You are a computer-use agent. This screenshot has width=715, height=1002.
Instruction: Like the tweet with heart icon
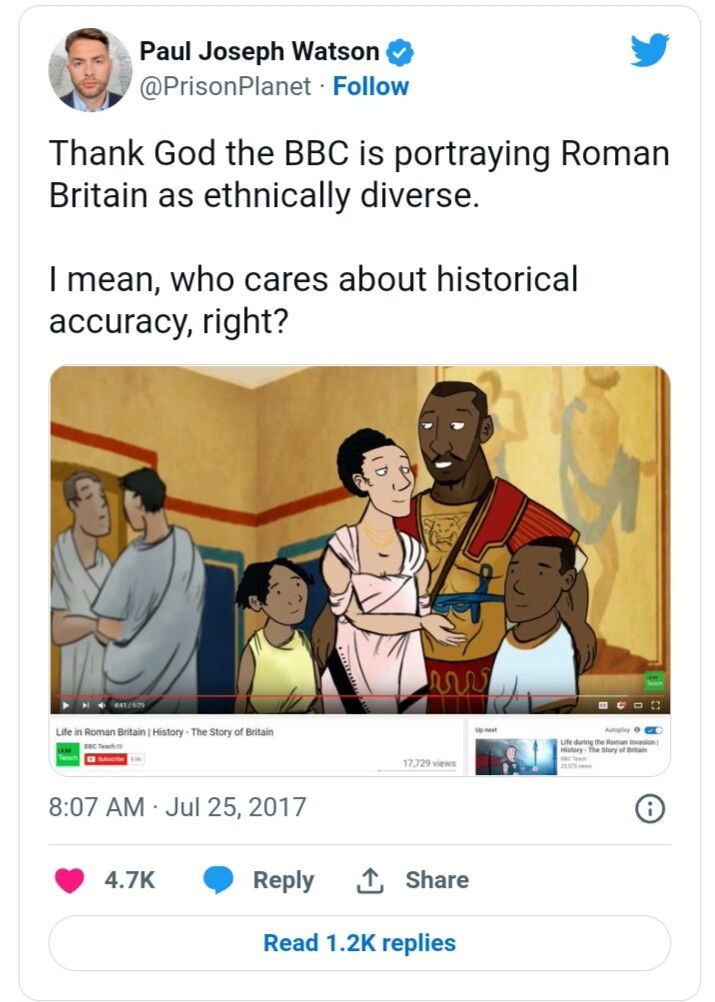pyautogui.click(x=69, y=880)
